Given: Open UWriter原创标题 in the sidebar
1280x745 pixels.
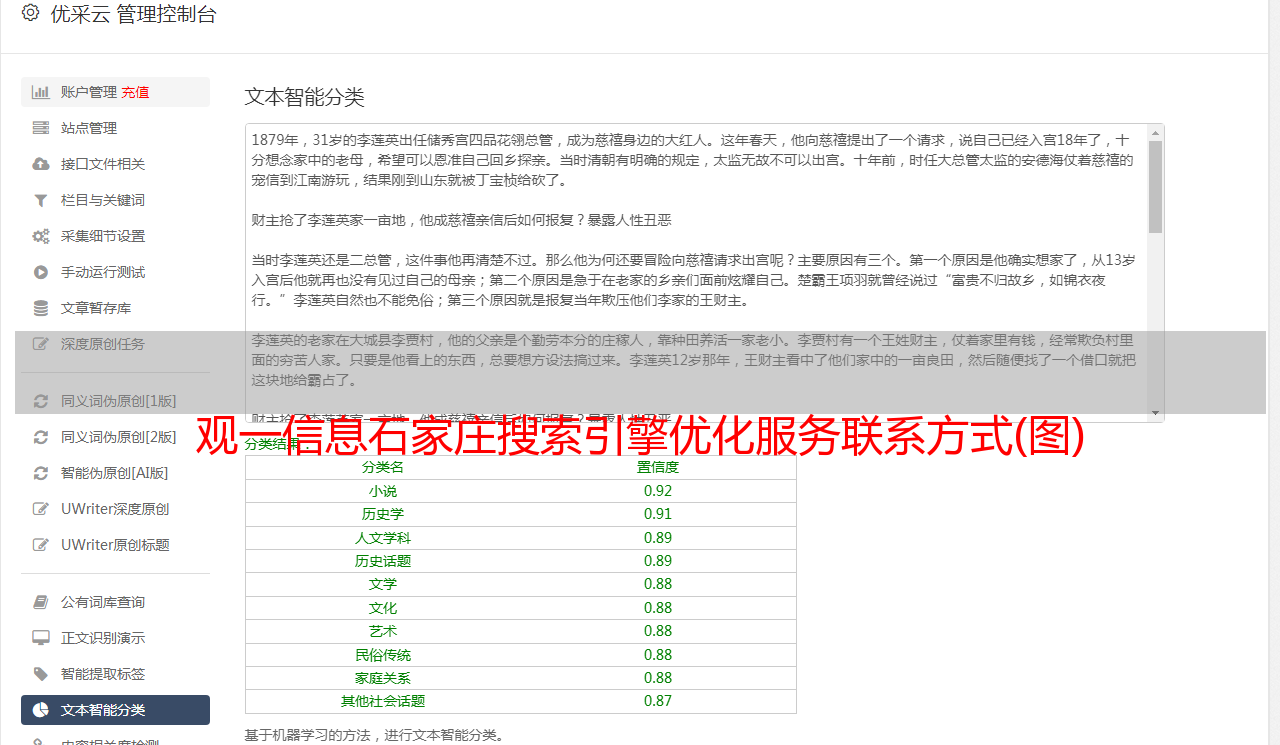Looking at the screenshot, I should 115,545.
